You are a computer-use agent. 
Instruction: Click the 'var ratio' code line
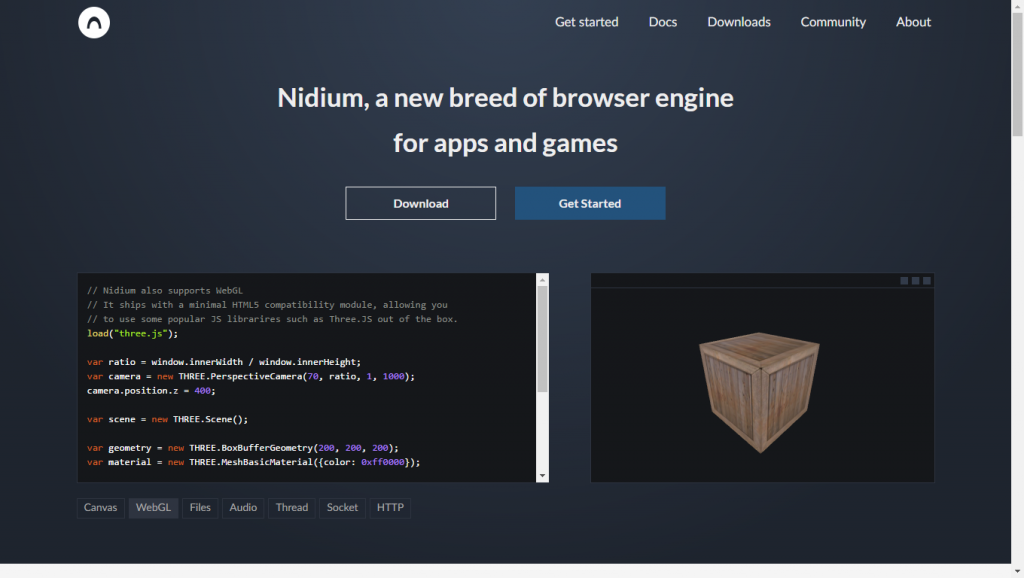pos(223,362)
